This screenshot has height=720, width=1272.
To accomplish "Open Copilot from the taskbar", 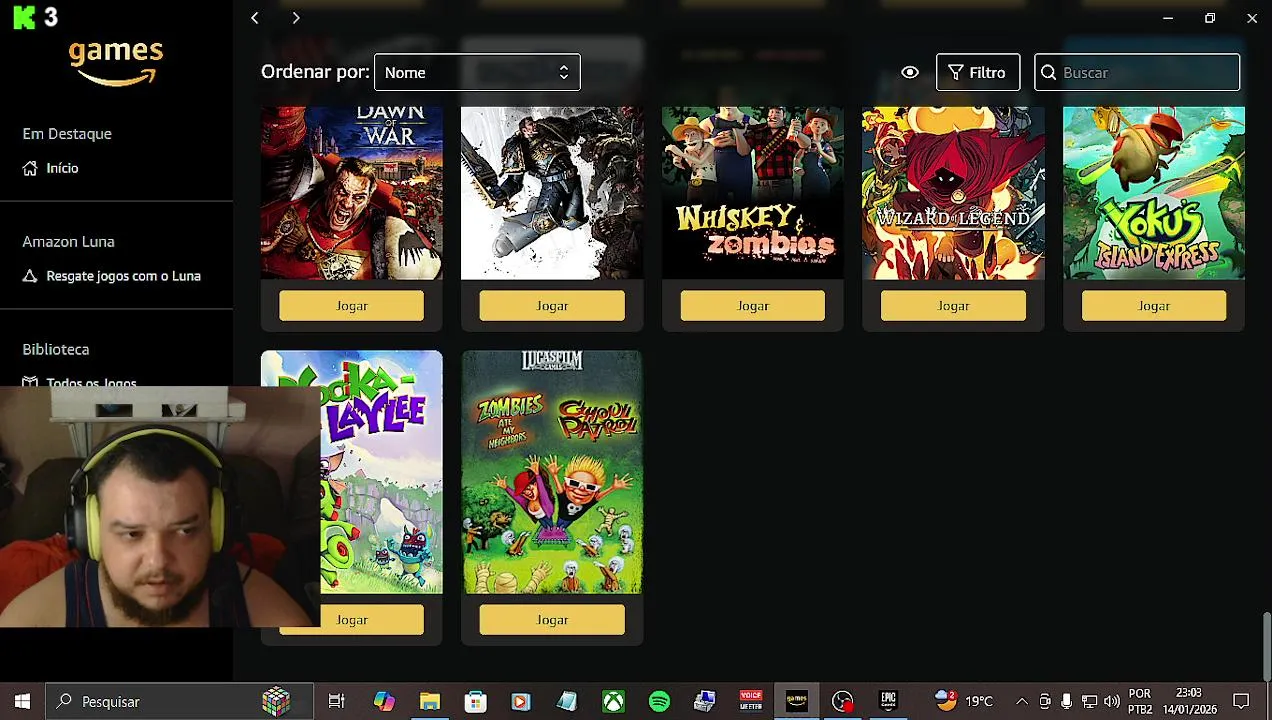I will [x=384, y=701].
